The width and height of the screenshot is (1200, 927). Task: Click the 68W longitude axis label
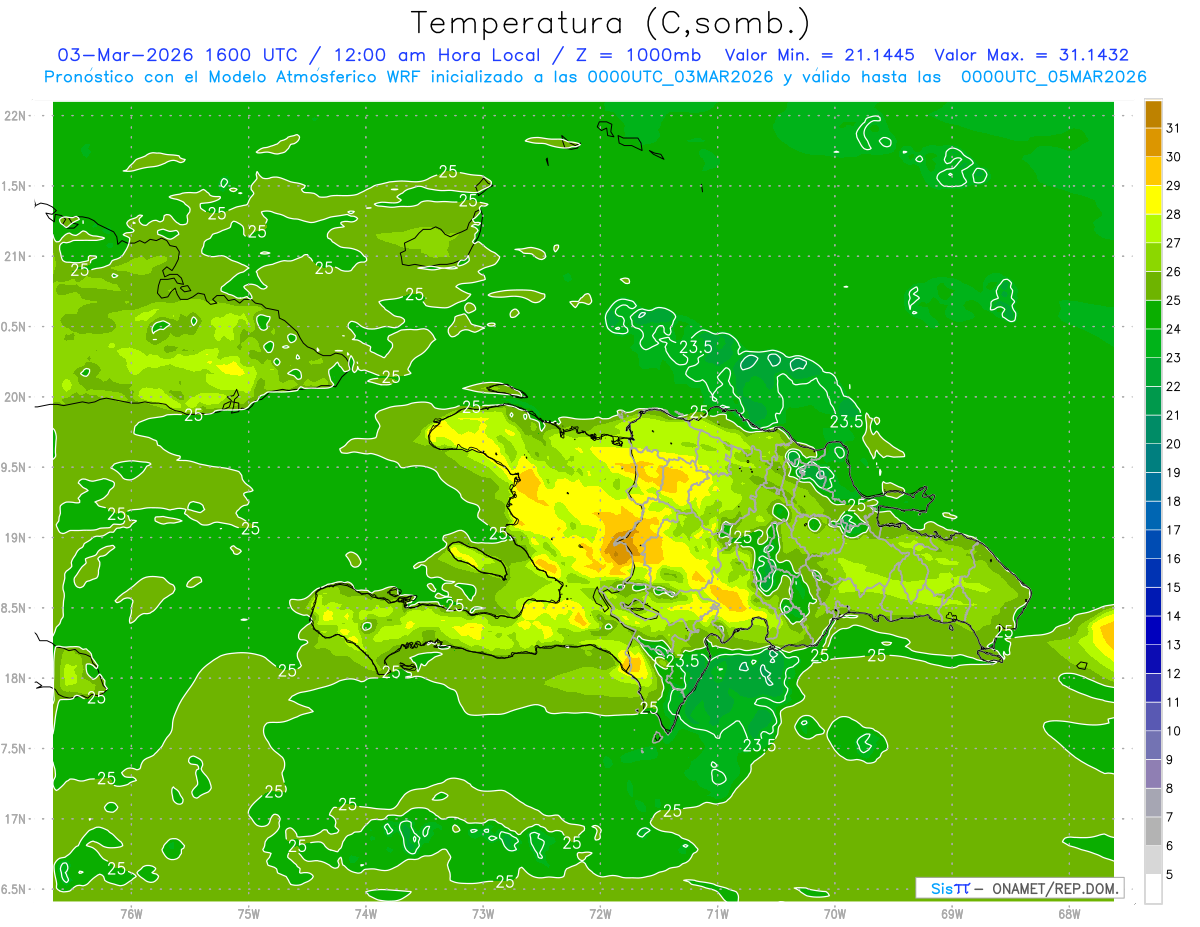coord(1069,913)
